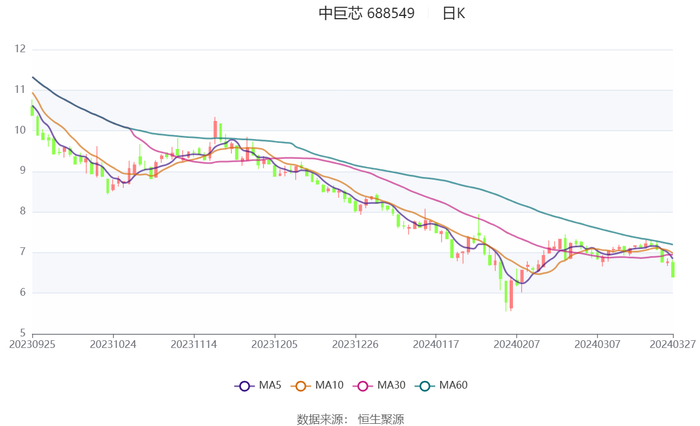Click the 恒生聚源 data source name
700x426 pixels.
pos(381,419)
